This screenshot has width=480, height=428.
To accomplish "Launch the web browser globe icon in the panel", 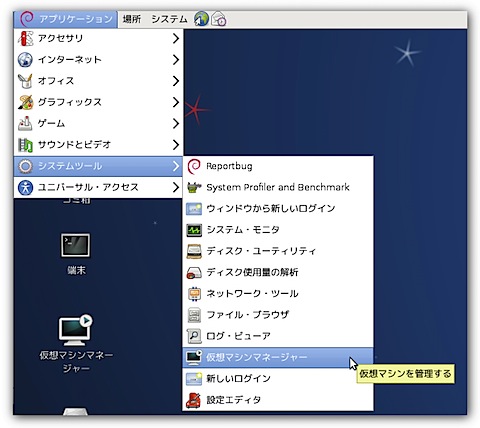I will (201, 19).
